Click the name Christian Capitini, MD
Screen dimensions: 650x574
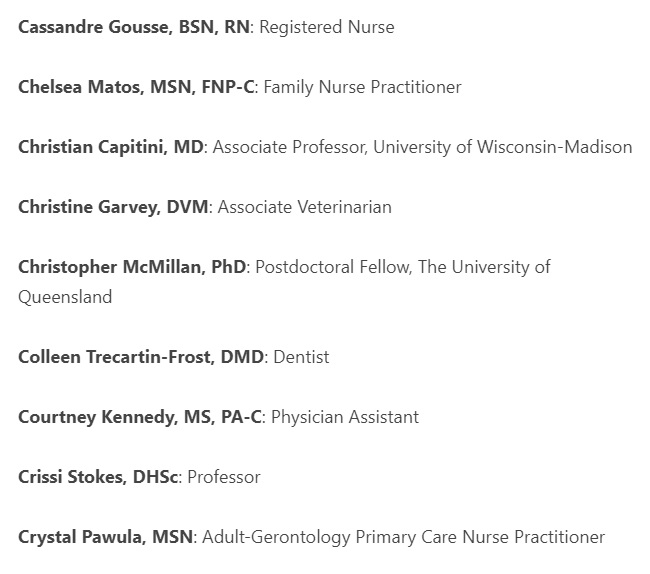click(111, 148)
